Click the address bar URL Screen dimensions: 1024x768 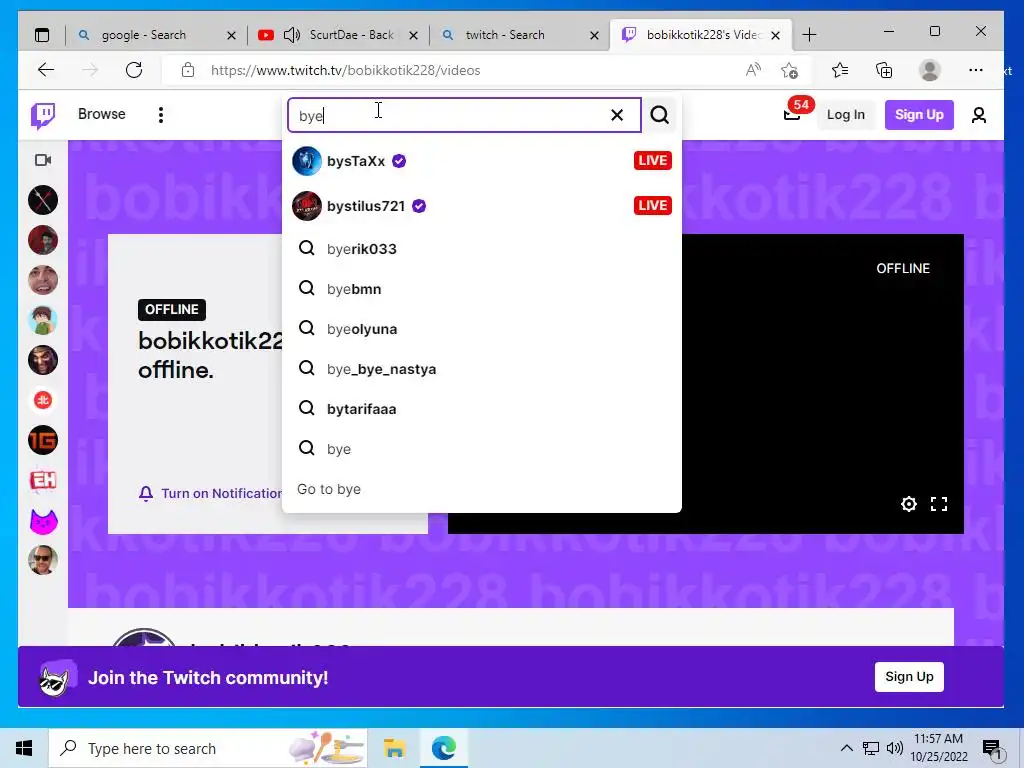point(345,70)
